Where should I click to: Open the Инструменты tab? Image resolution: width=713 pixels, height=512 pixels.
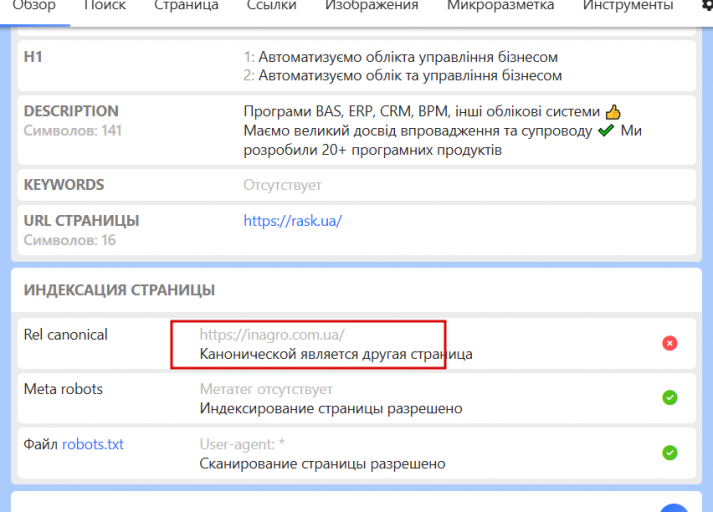(628, 6)
